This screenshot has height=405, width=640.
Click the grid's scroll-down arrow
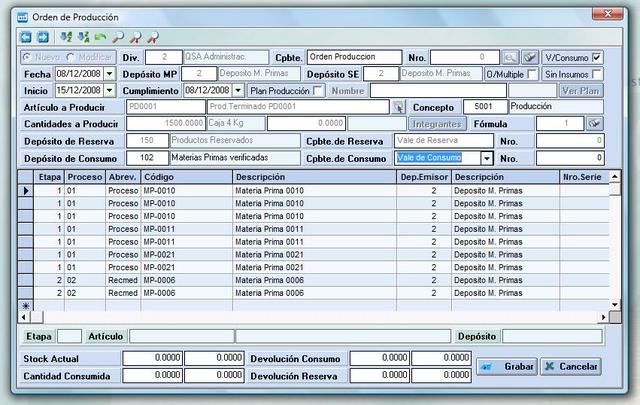(x=615, y=305)
